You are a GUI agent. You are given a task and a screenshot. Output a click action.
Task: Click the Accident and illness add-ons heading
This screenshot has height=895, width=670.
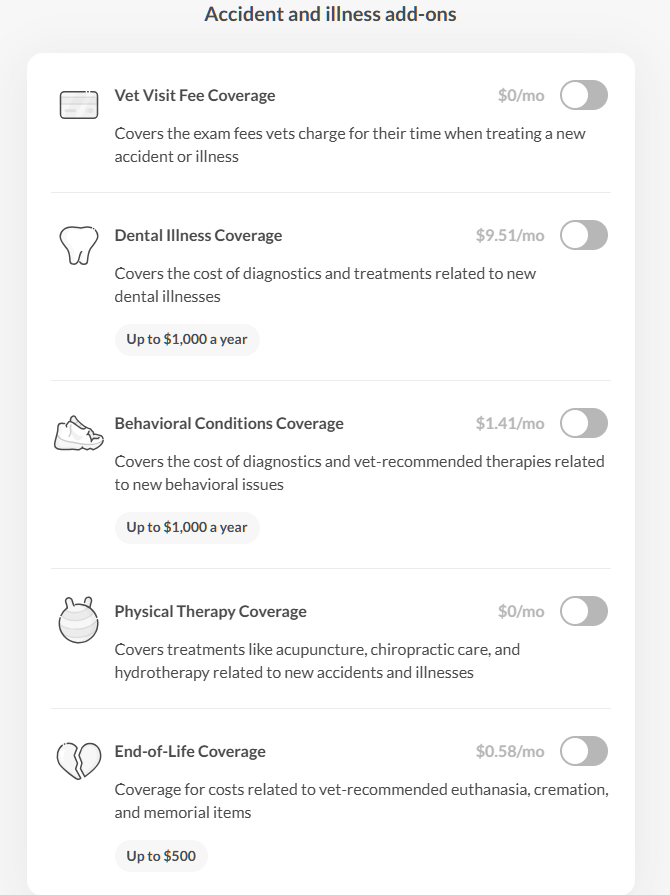tap(330, 14)
